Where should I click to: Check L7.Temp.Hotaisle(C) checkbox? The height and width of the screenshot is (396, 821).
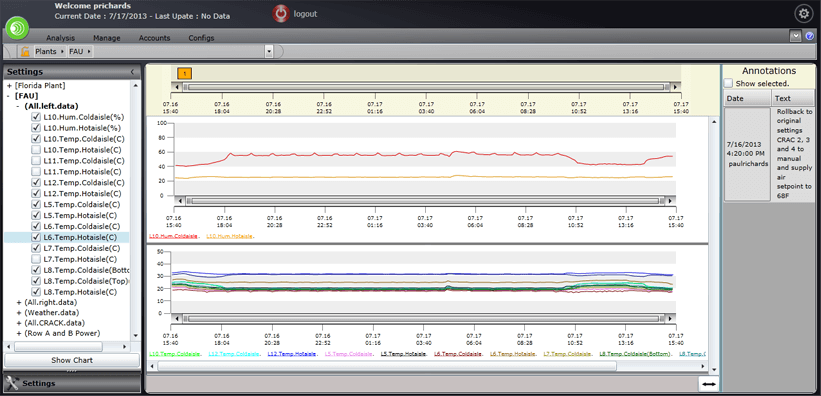(36, 259)
